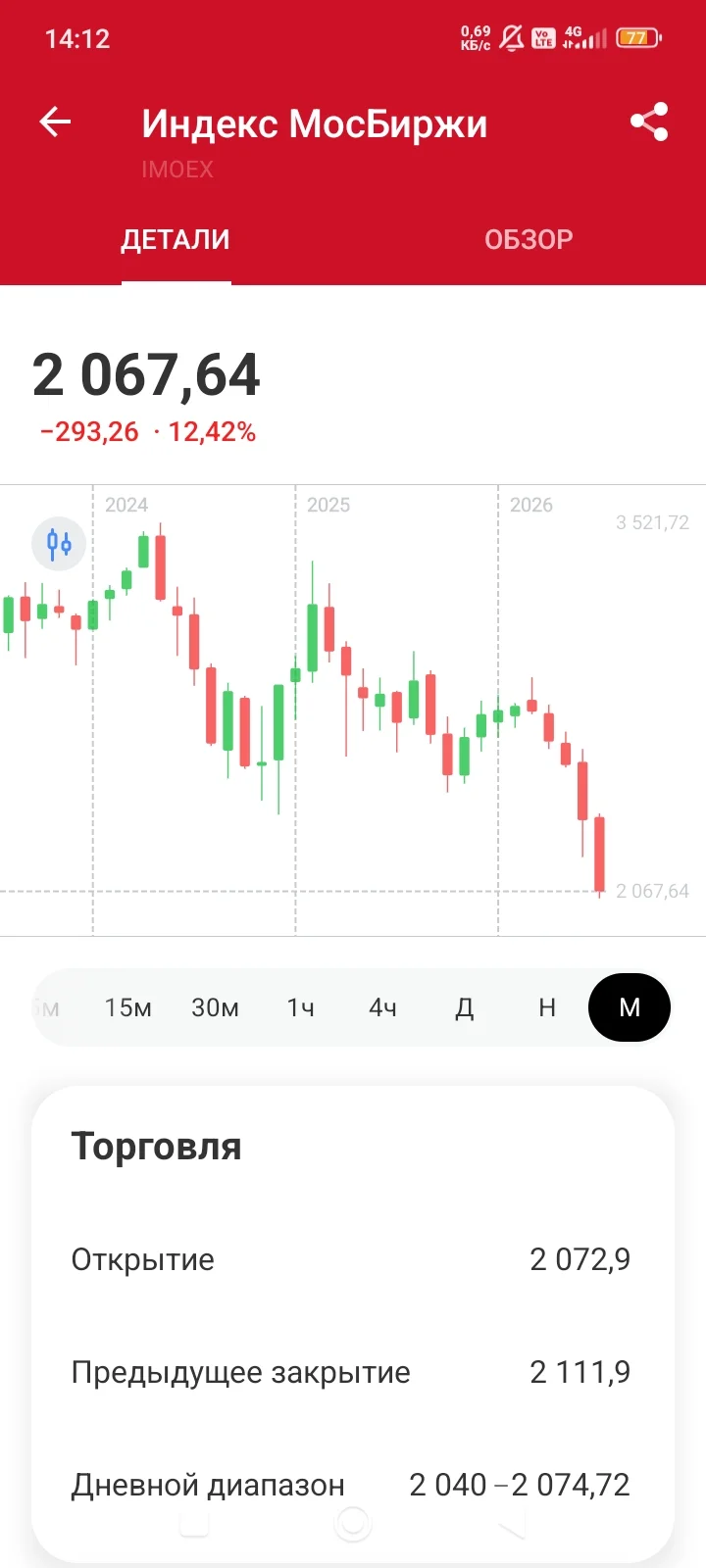The width and height of the screenshot is (706, 1568).
Task: Open the candlestick chart type icon
Action: (x=59, y=543)
